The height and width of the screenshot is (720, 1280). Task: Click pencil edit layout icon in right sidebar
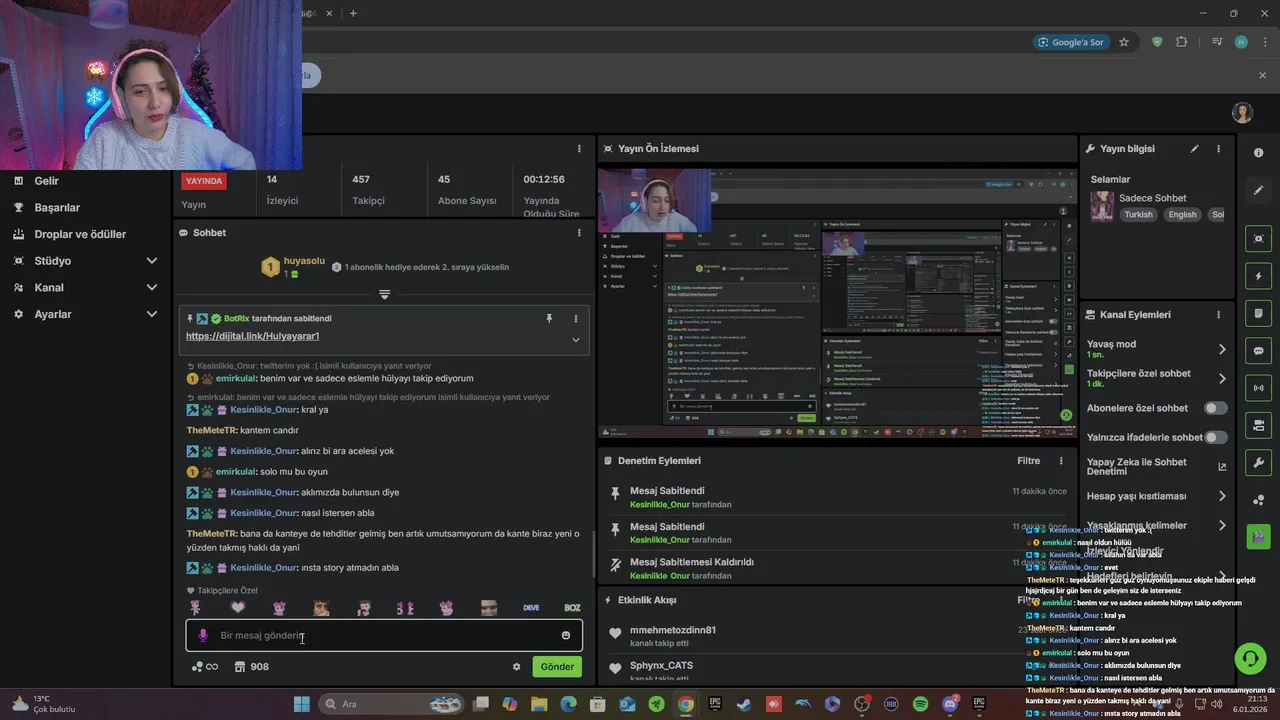pos(1258,190)
